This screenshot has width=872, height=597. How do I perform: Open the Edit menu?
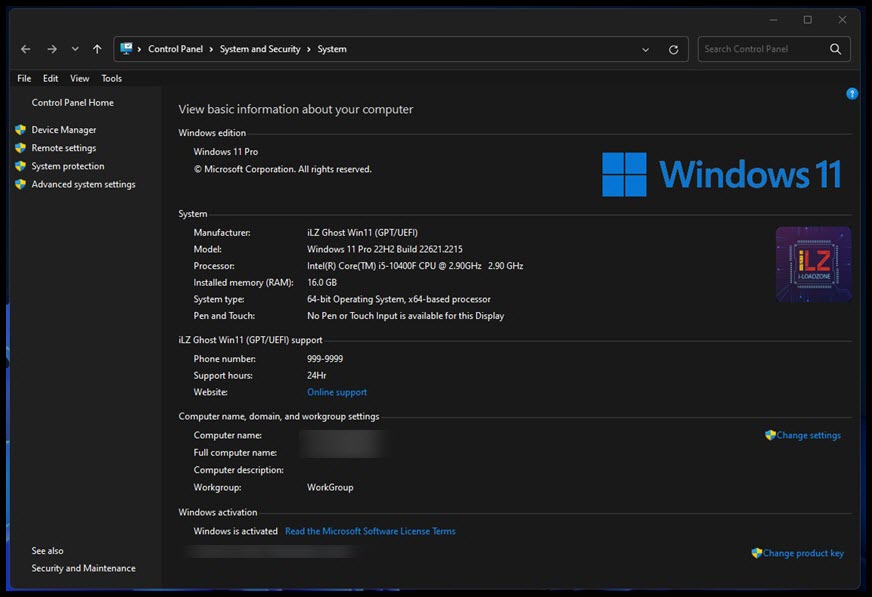pos(51,78)
